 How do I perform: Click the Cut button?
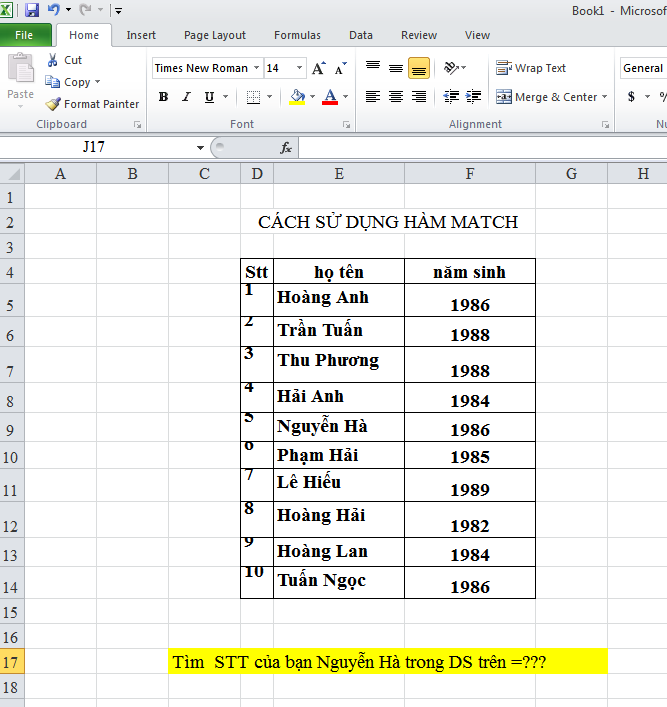(x=64, y=60)
